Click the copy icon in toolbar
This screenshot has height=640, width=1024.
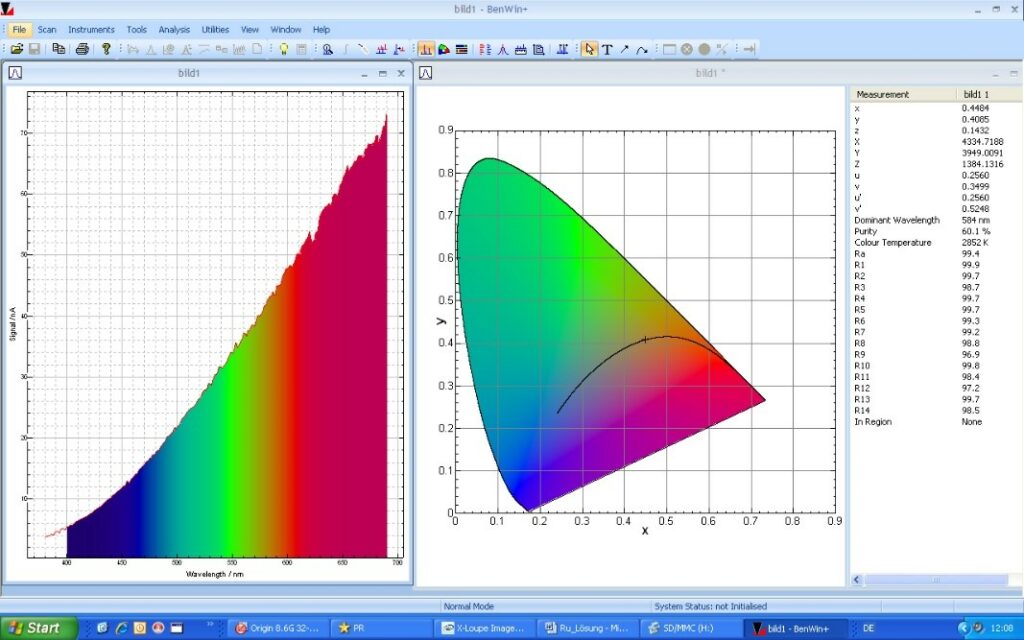tap(59, 49)
